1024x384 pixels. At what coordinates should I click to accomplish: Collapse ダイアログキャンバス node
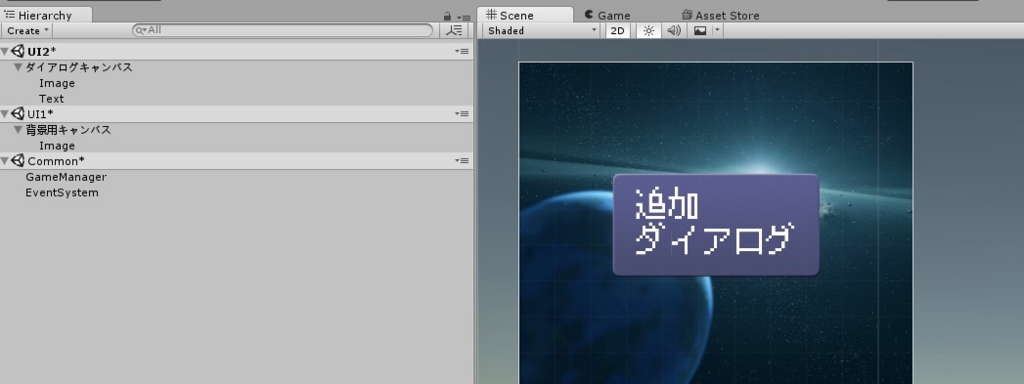(18, 67)
